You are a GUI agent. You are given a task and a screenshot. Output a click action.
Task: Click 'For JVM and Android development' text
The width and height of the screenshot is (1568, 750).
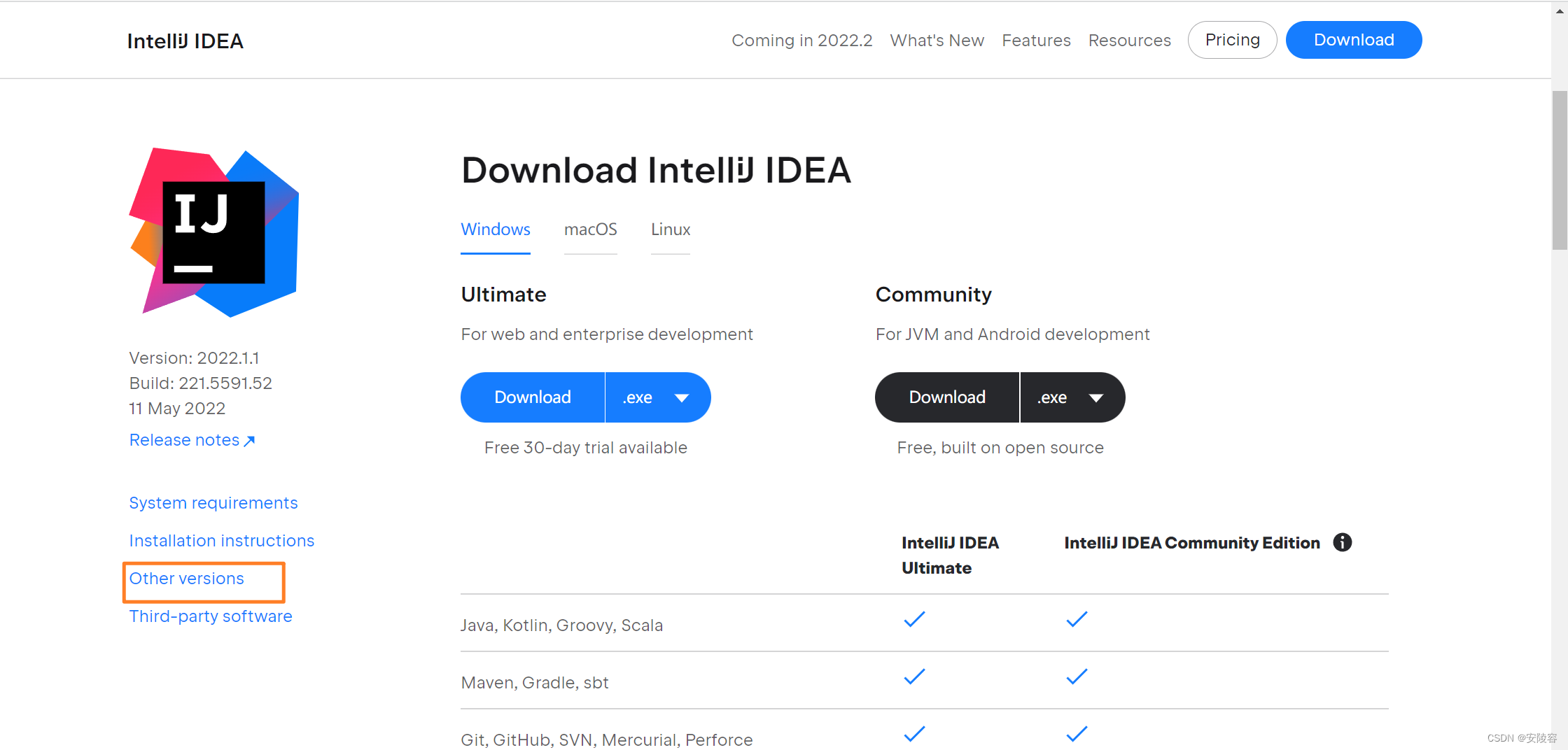coord(1013,334)
